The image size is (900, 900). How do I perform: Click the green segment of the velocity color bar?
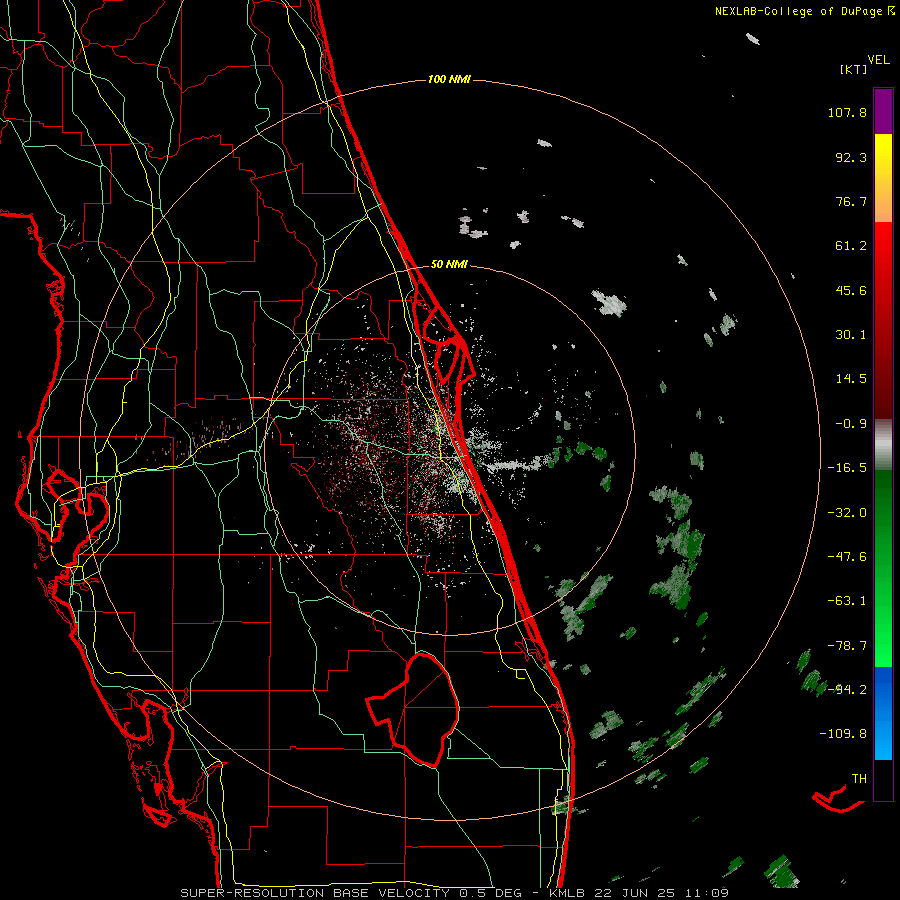coord(883,568)
